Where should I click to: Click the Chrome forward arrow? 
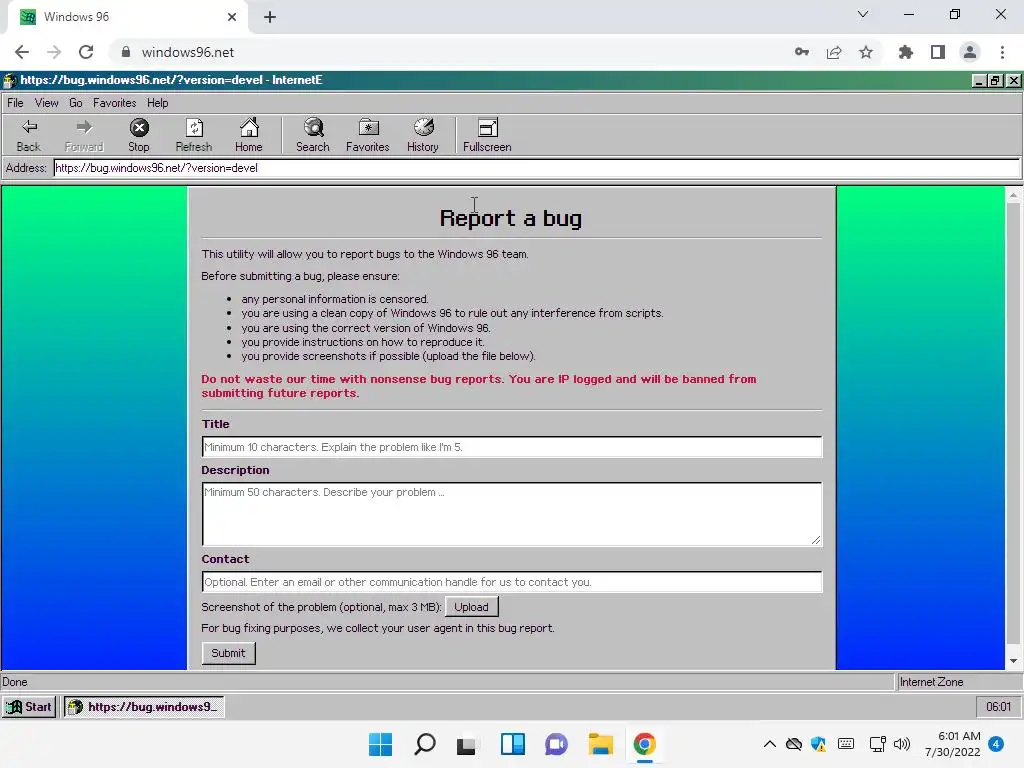coord(54,52)
